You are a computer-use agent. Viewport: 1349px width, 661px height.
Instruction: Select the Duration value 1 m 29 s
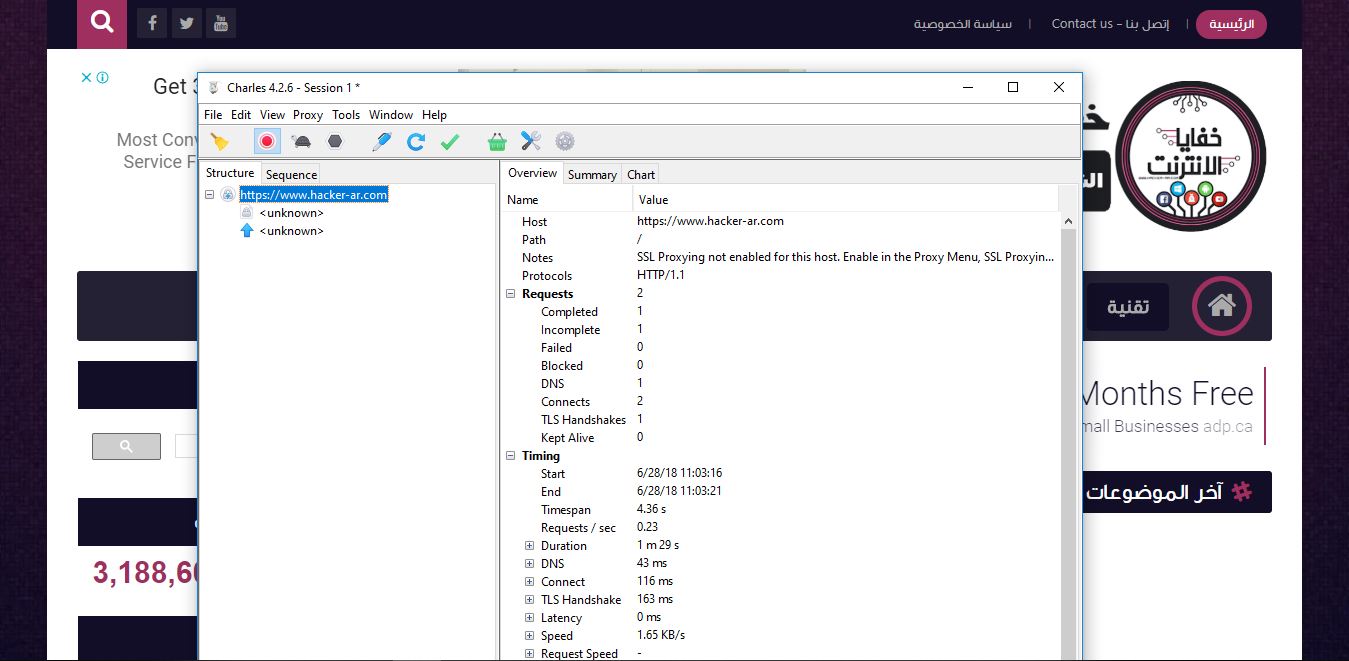pos(658,545)
